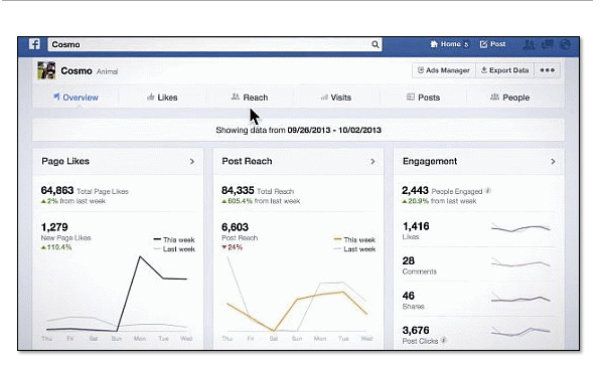Click the Export Data button
The width and height of the screenshot is (600, 370).
[x=505, y=70]
